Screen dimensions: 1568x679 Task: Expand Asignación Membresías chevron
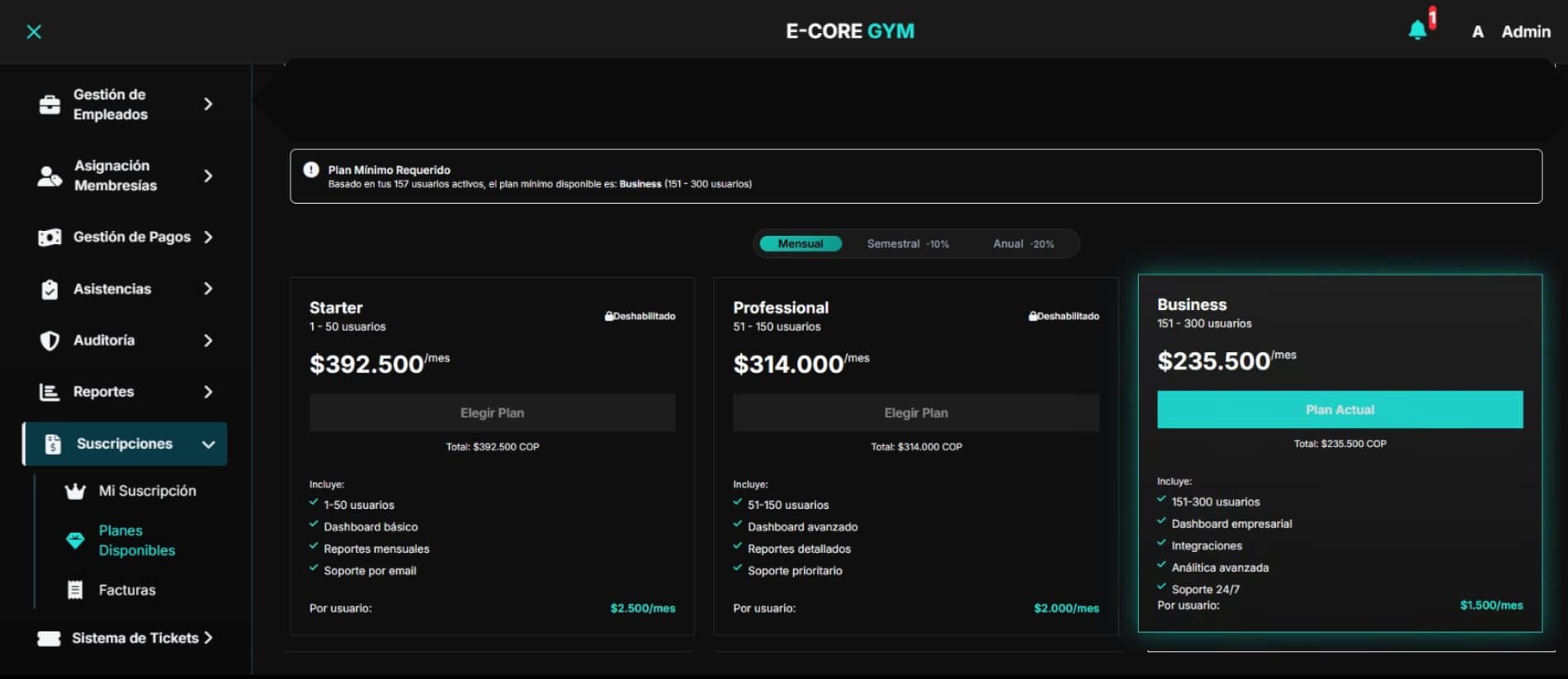(x=208, y=176)
